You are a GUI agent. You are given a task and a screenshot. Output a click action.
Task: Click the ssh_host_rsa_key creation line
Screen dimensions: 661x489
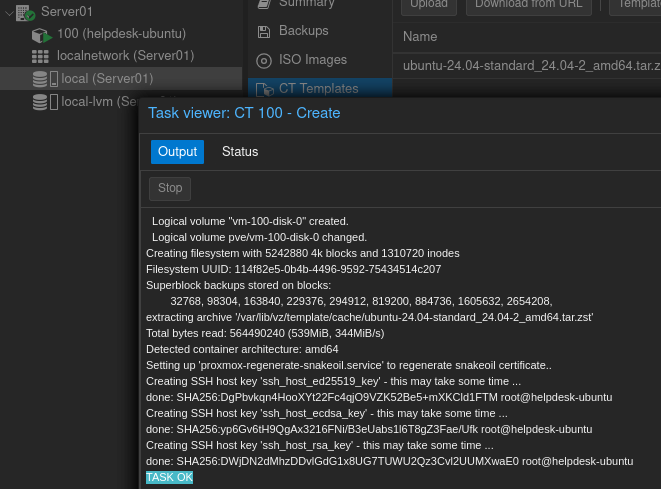[320, 446]
